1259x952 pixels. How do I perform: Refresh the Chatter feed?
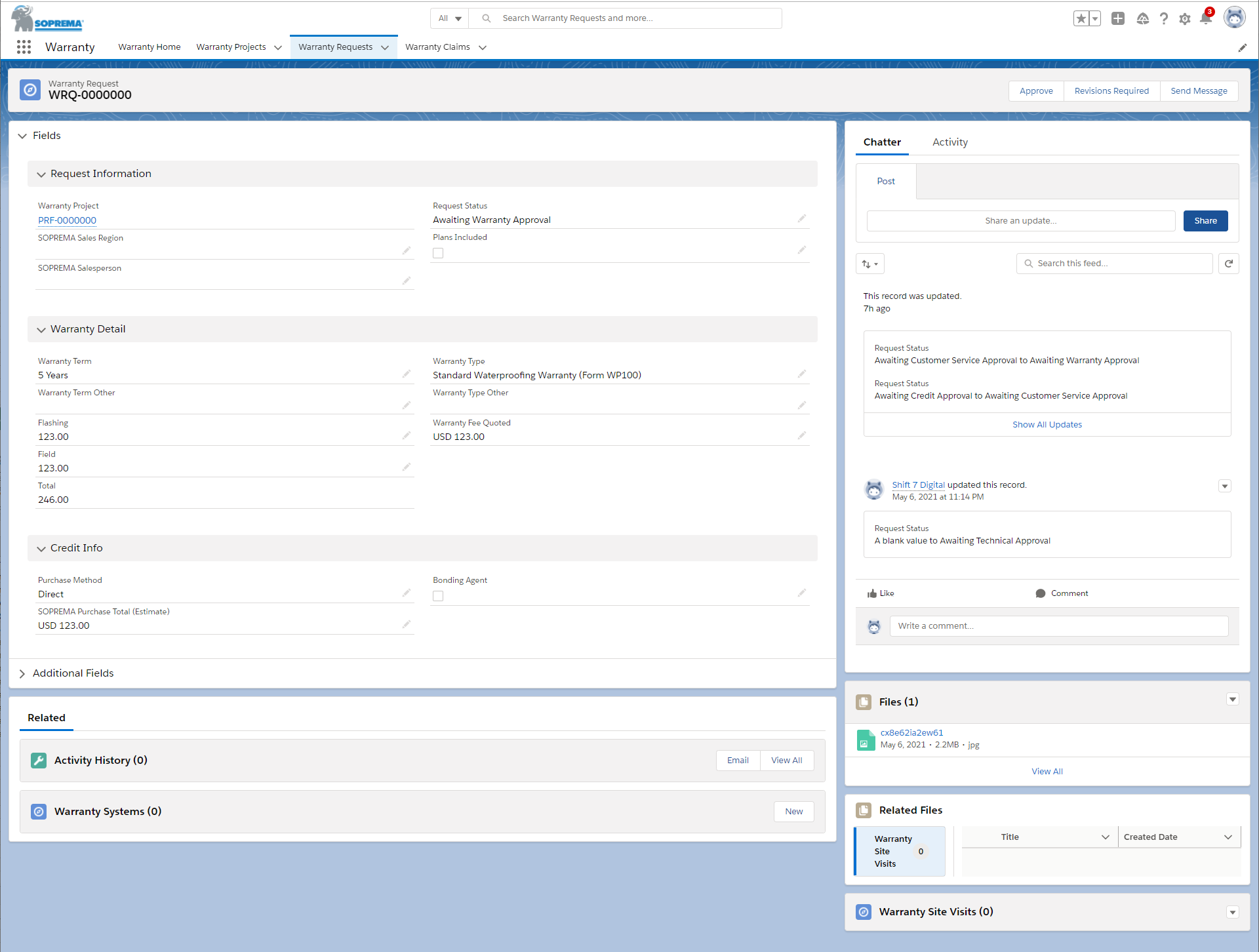(x=1229, y=264)
